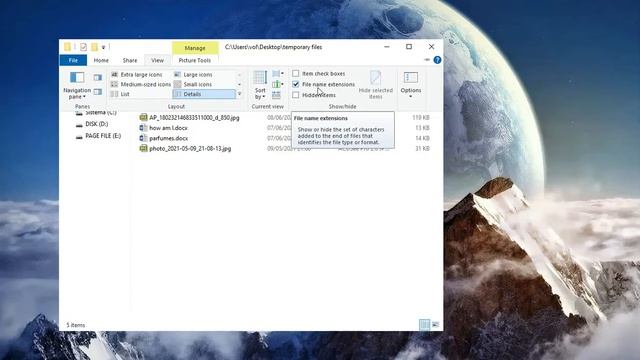Image resolution: width=640 pixels, height=360 pixels.
Task: Open the folder Options button
Action: (411, 85)
